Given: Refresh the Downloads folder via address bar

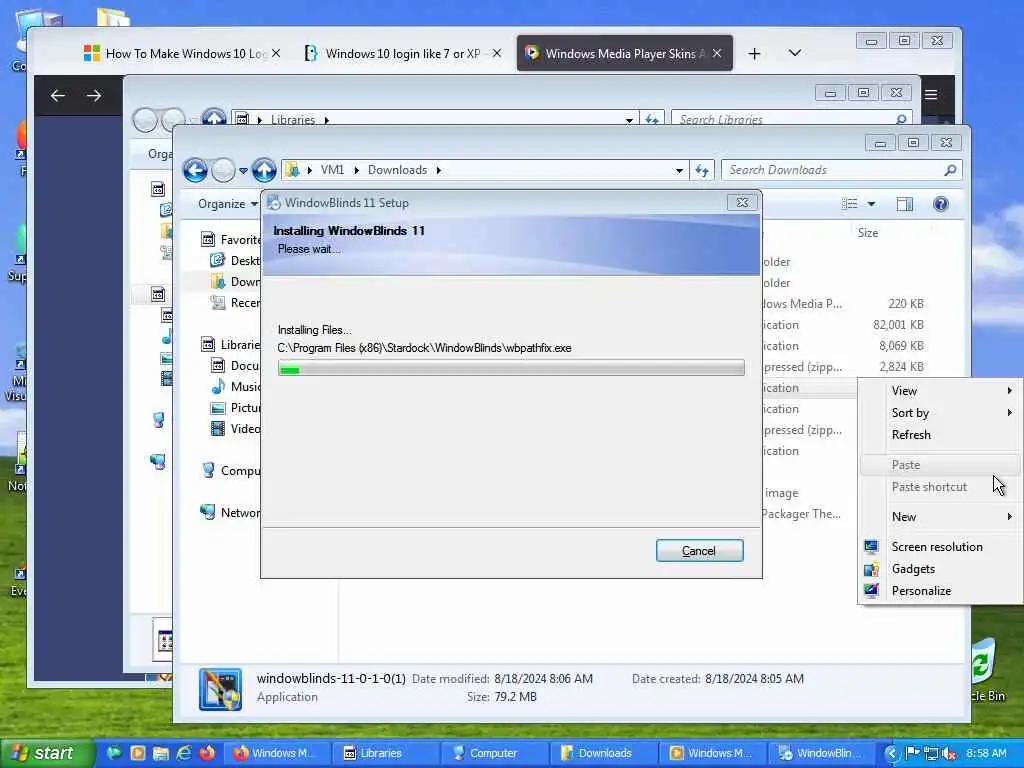Looking at the screenshot, I should (x=702, y=170).
